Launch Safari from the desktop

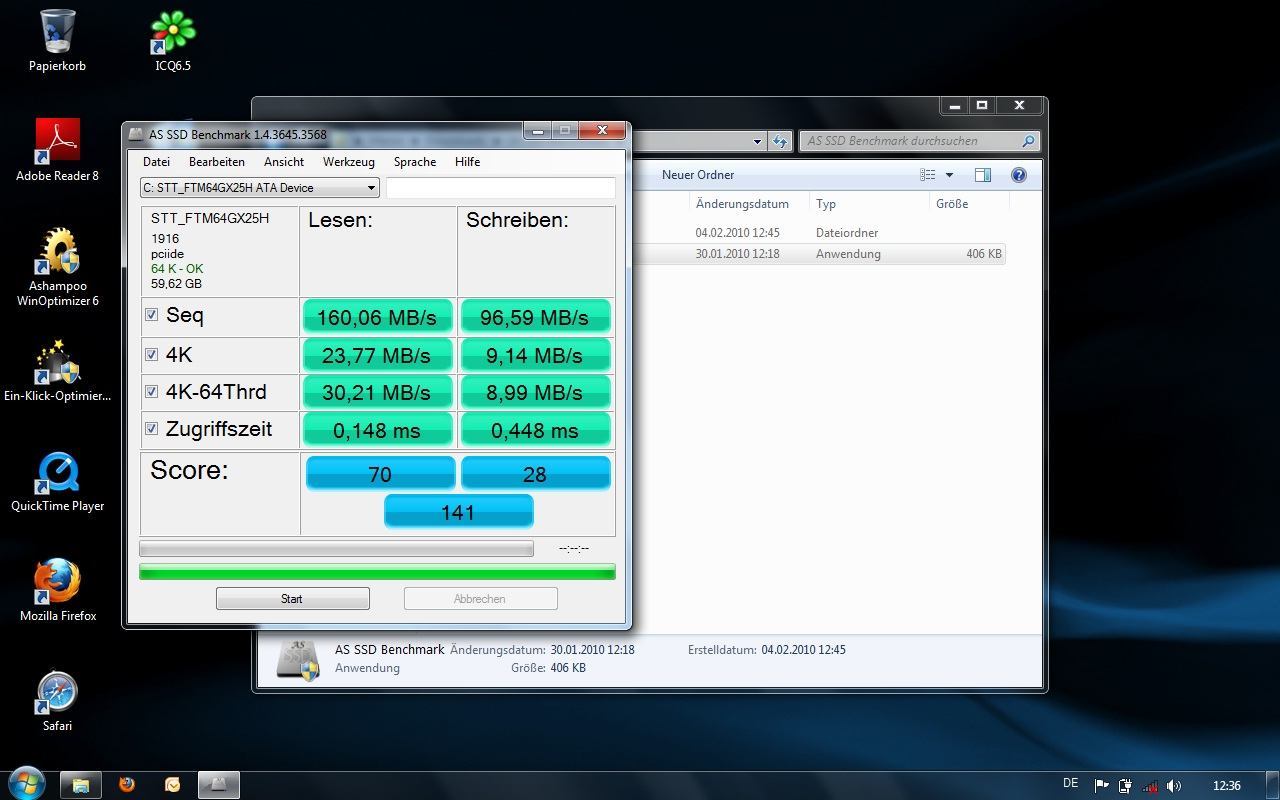click(57, 701)
